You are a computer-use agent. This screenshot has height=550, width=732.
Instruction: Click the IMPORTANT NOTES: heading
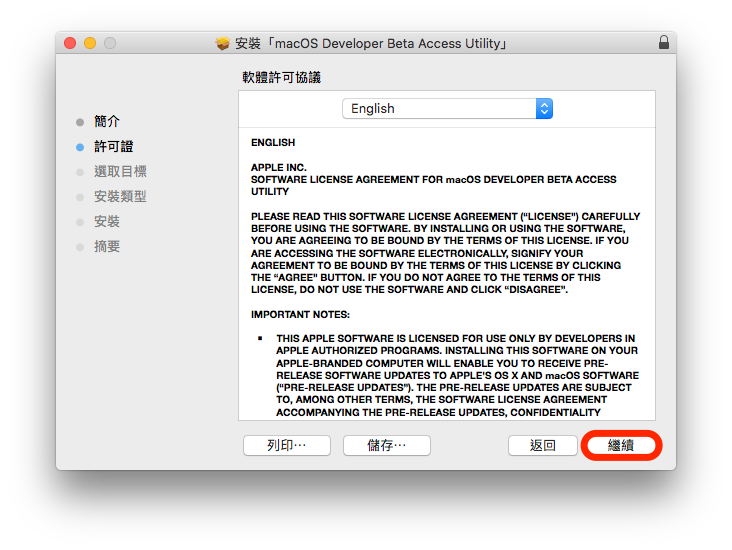[x=300, y=315]
